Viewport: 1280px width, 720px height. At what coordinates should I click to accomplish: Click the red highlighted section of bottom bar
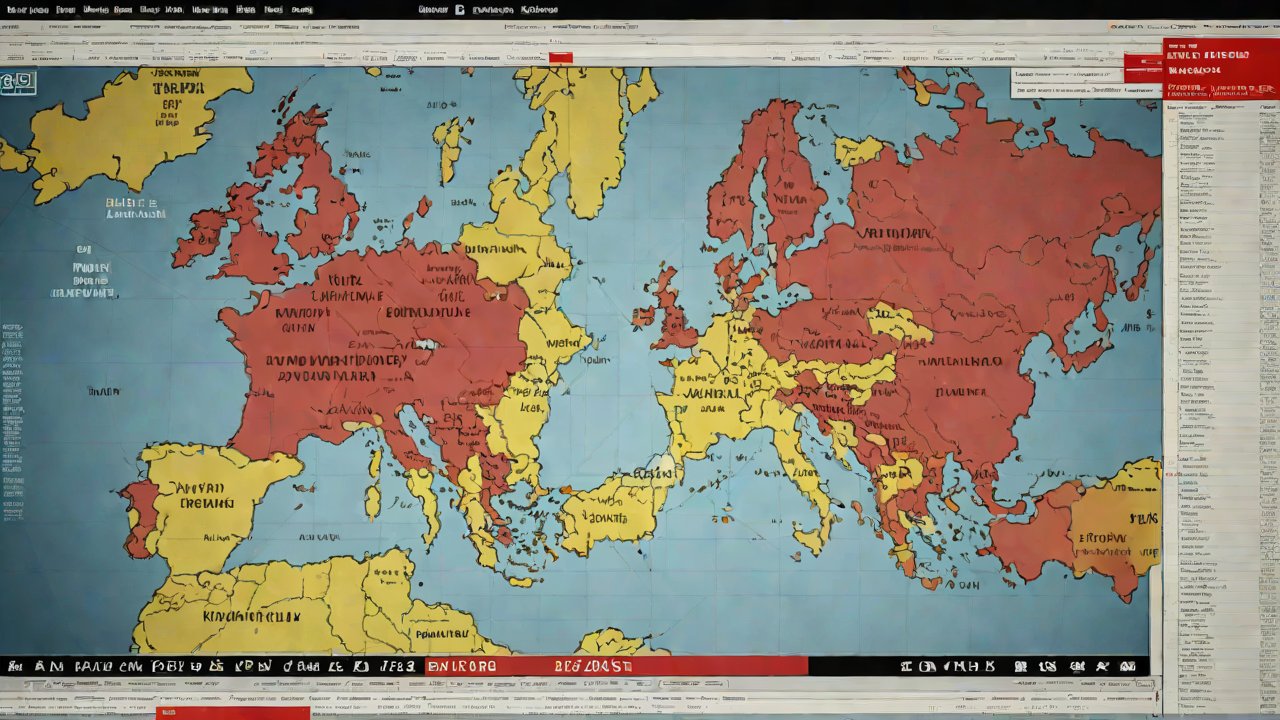(615, 666)
